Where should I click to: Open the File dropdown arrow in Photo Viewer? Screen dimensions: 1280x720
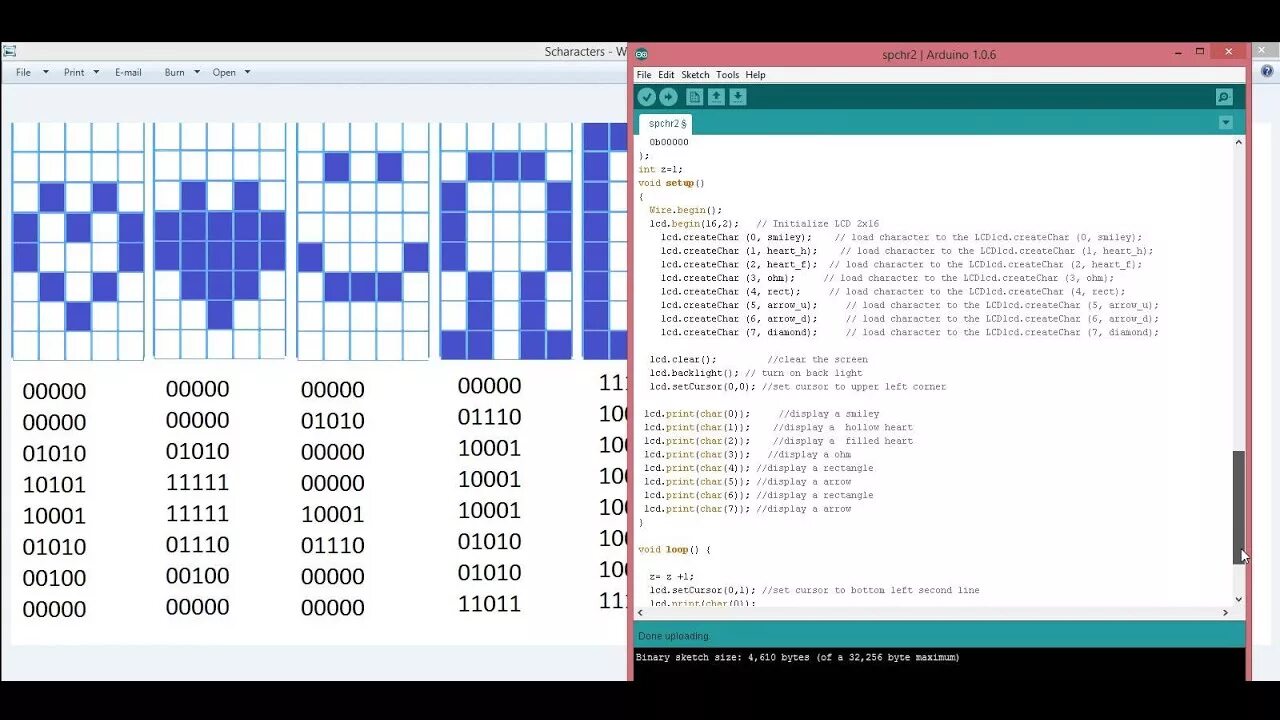pos(45,72)
